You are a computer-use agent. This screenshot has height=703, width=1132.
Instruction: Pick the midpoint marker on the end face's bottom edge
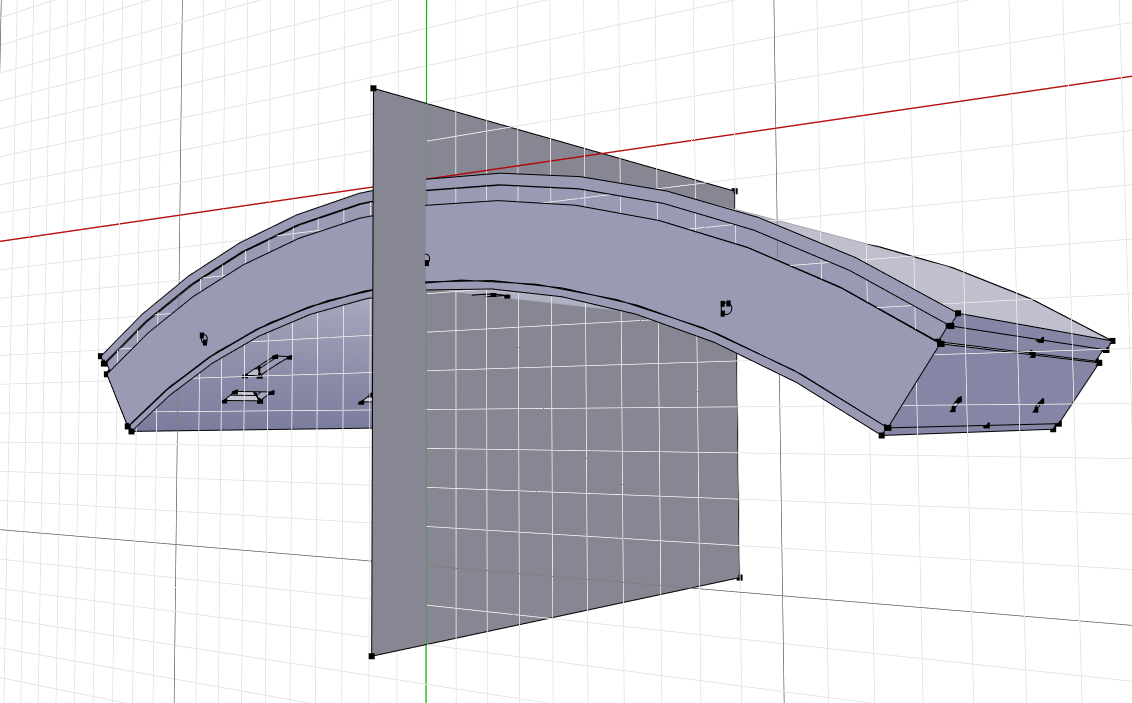tap(987, 427)
